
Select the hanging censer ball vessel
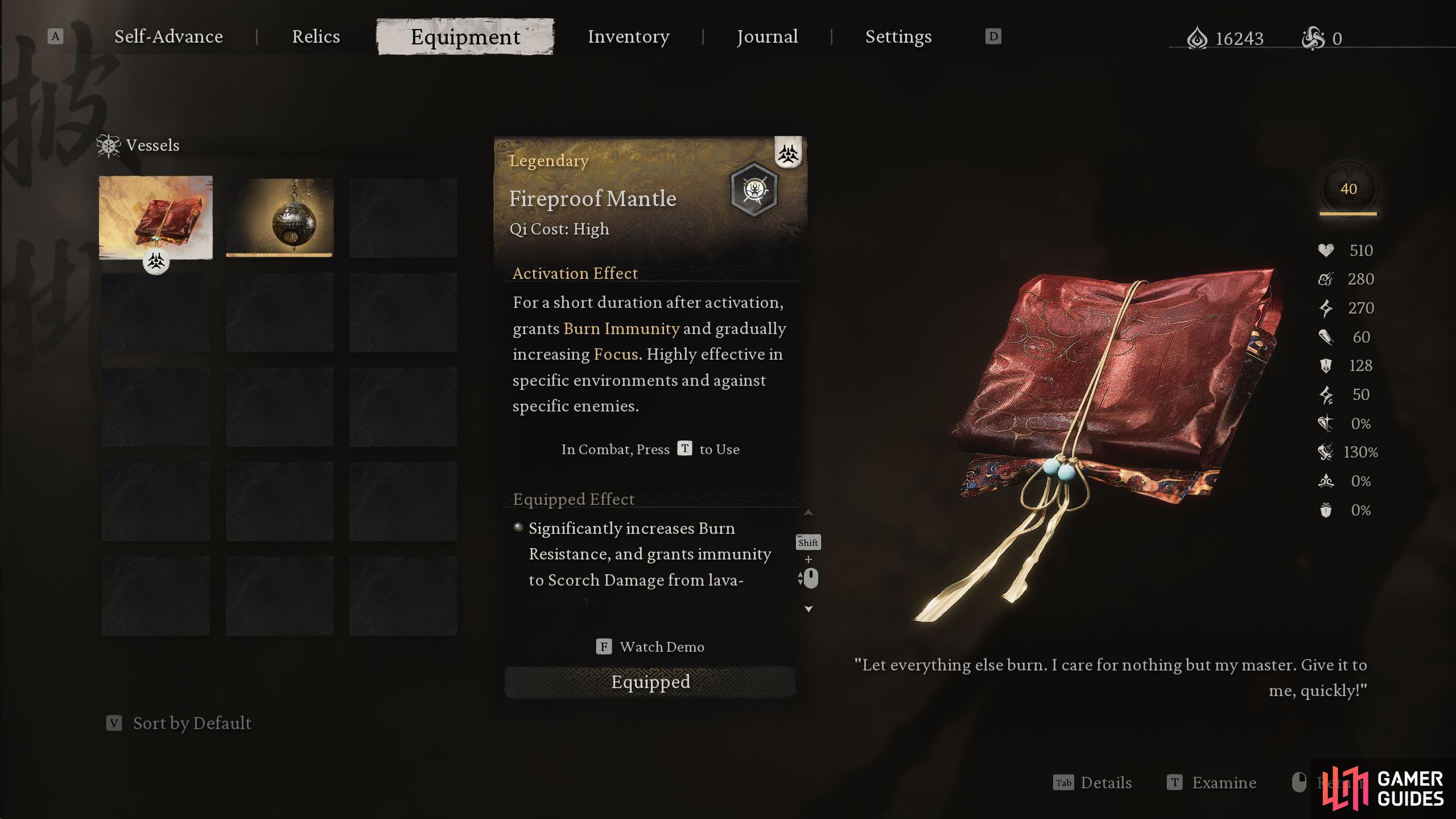pos(279,217)
